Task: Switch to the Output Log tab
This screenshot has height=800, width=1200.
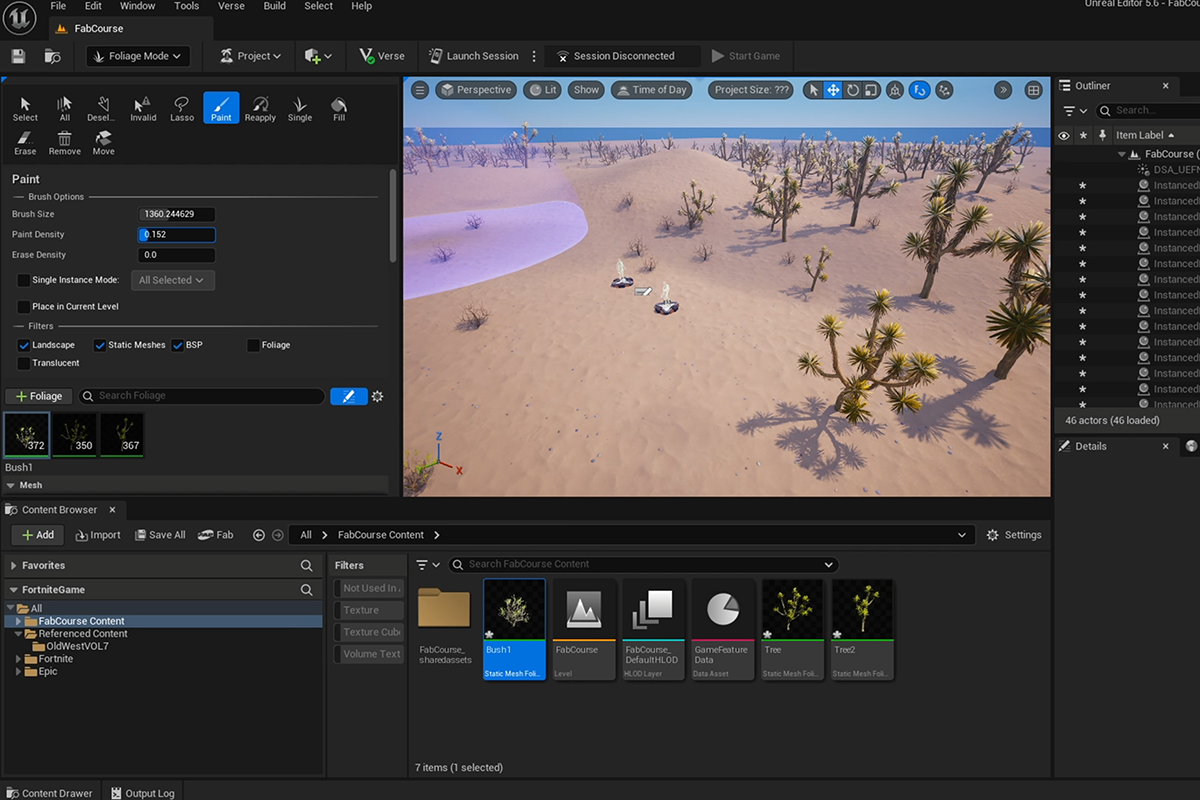Action: pyautogui.click(x=143, y=792)
